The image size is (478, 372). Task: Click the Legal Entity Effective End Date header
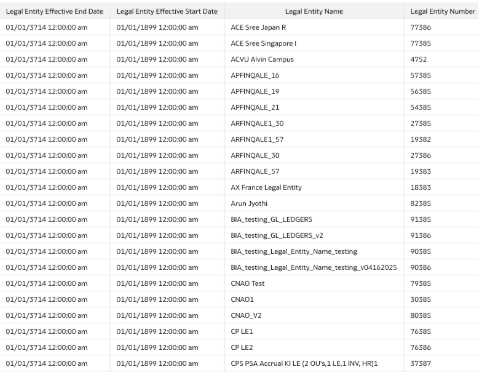[x=55, y=11]
